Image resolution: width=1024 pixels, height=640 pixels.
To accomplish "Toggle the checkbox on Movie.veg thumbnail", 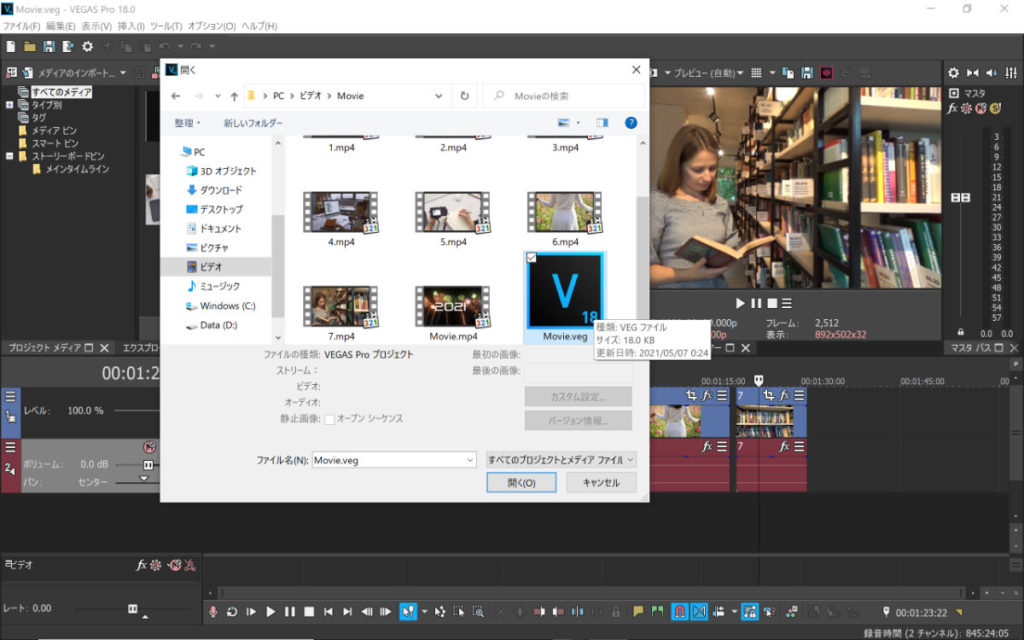I will 531,258.
